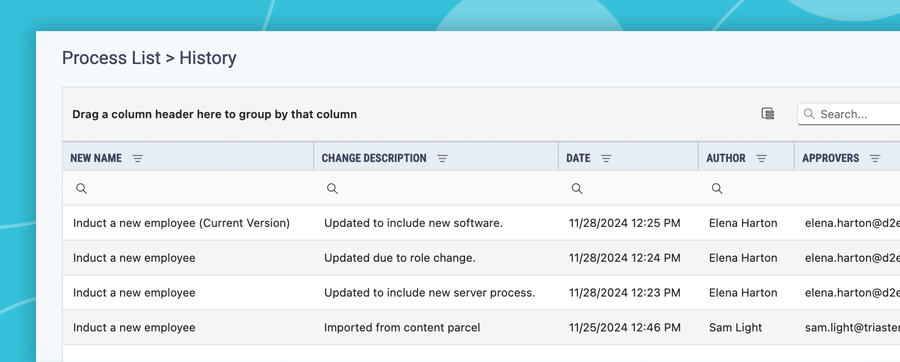Click 'Induct a new employee' in 12:46 PM row
900x362 pixels.
point(134,328)
